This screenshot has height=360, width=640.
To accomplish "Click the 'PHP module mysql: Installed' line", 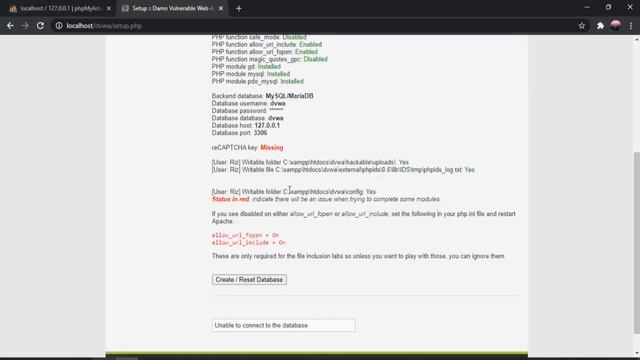I will (x=251, y=74).
